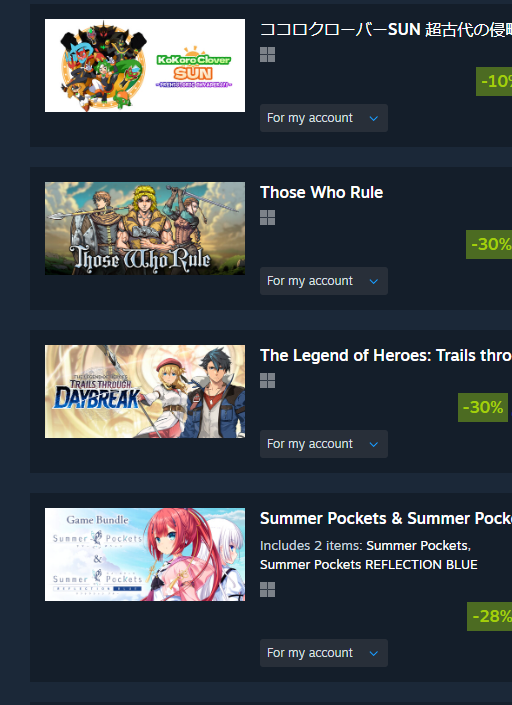Screen dimensions: 512x705
Task: Click Windows platform icon under Those Who Rule
Action: pos(267,218)
